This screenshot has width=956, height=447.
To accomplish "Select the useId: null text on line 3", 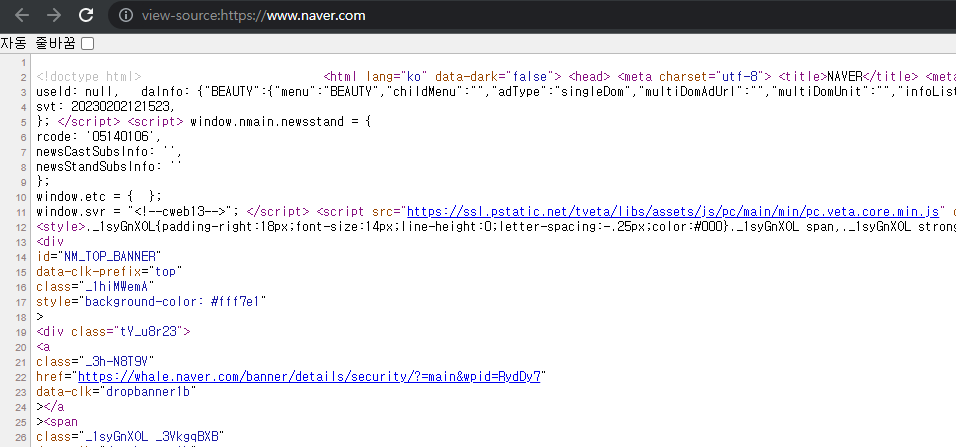I will click(x=77, y=92).
